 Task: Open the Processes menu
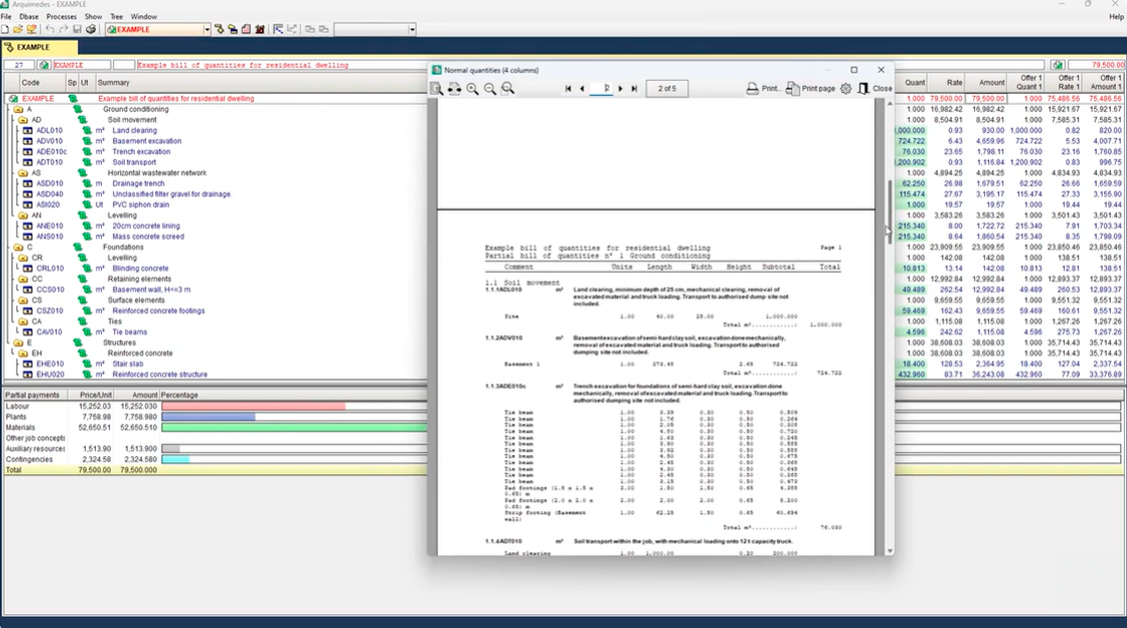(61, 17)
